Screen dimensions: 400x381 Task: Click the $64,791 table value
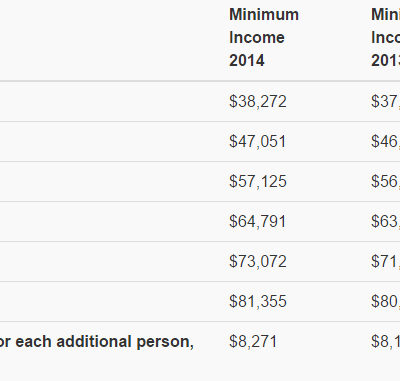click(x=257, y=221)
